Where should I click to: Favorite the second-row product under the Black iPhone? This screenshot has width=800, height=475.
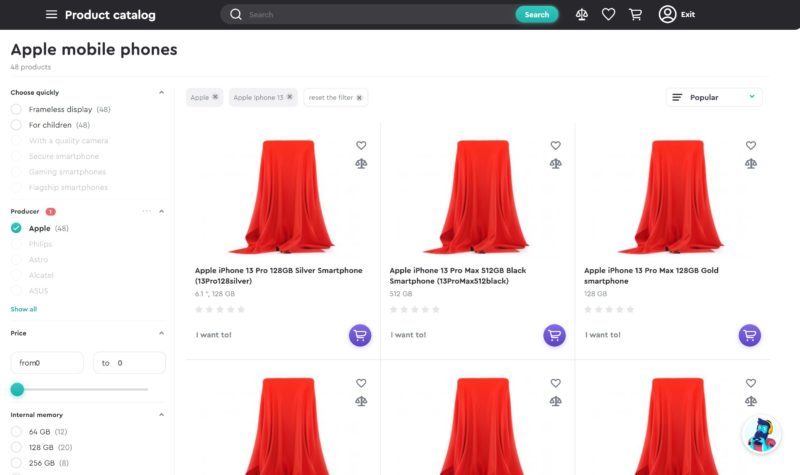tap(555, 383)
